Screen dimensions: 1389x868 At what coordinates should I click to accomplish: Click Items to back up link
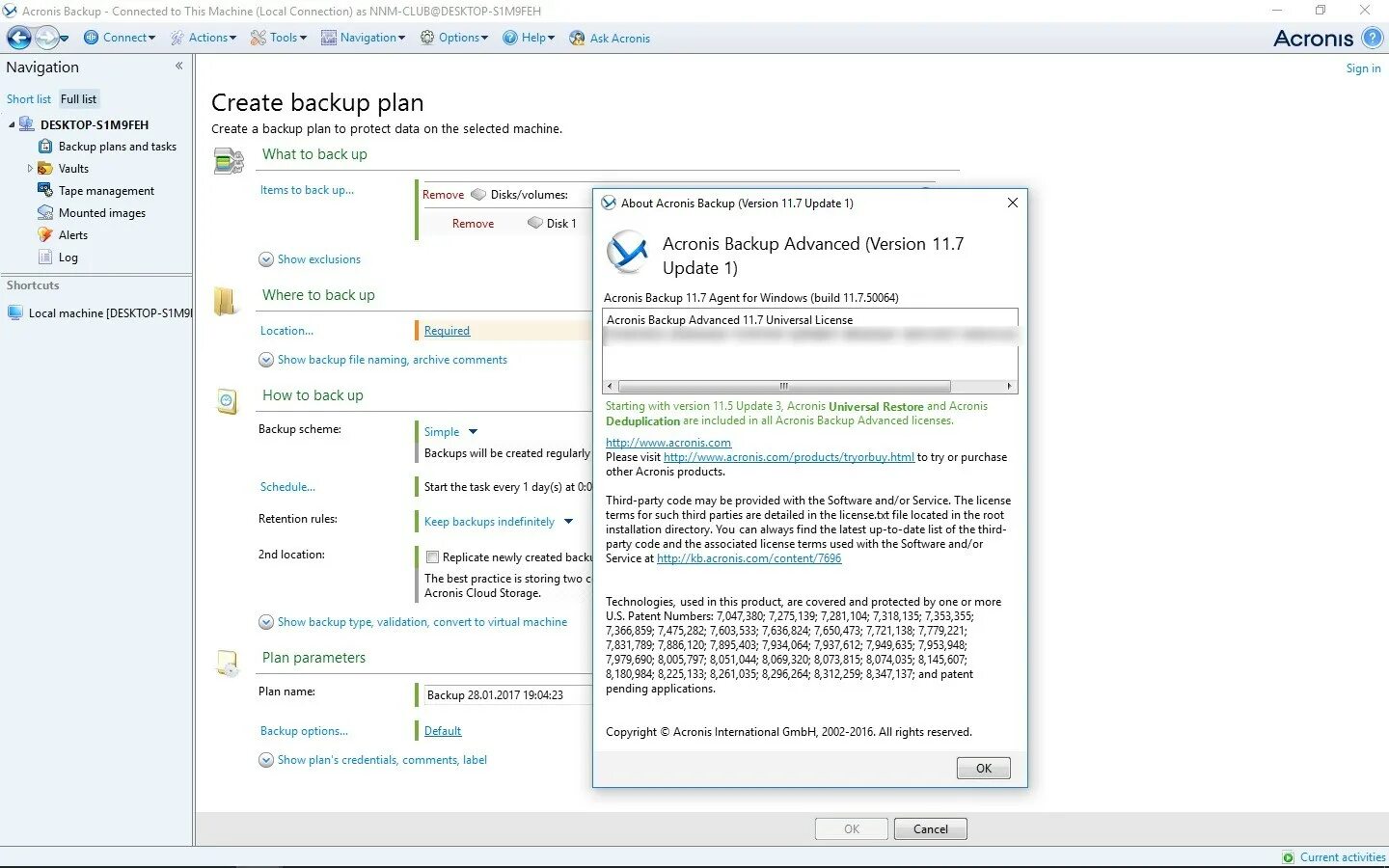click(x=307, y=190)
